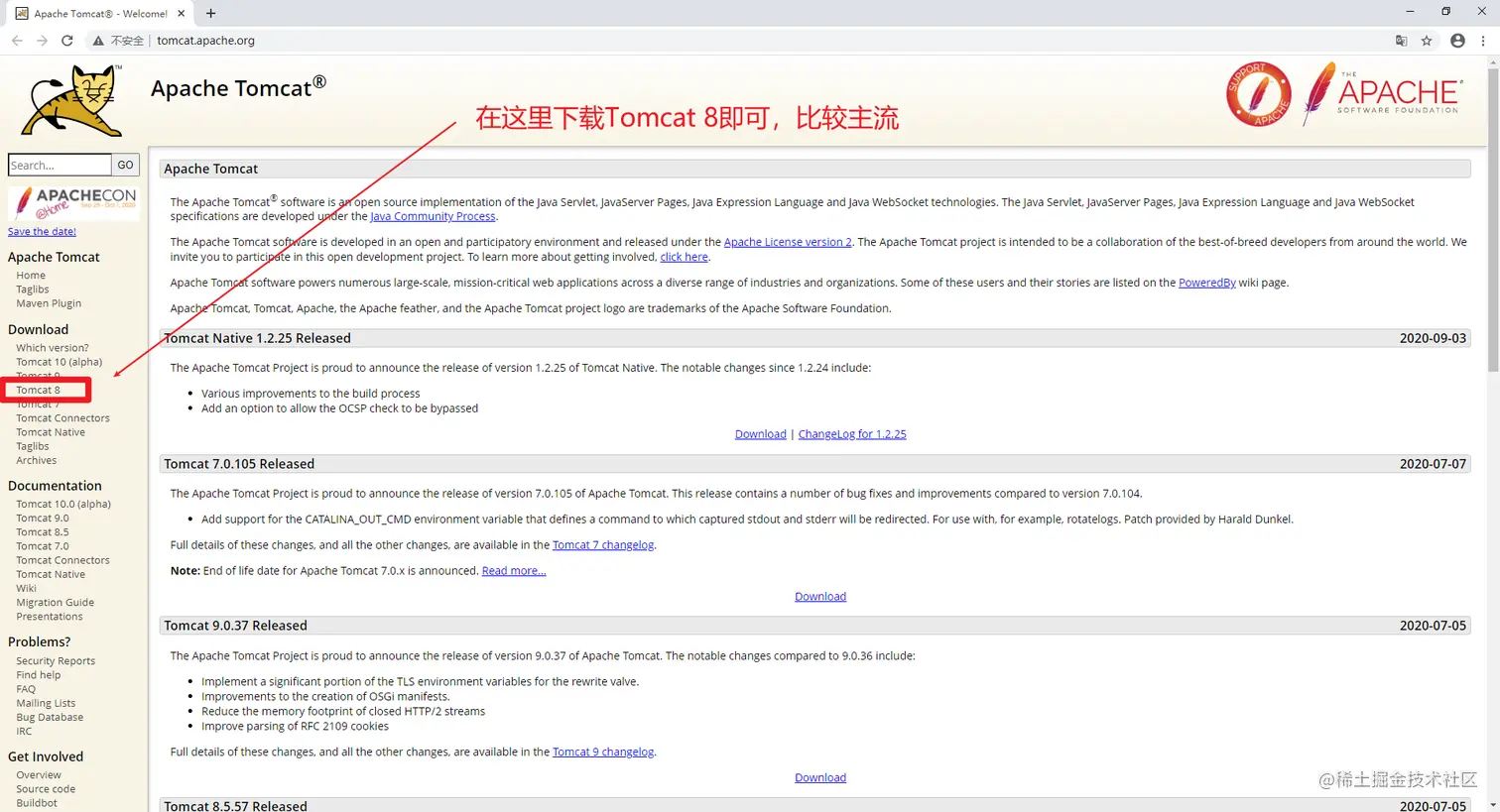
Task: Open Which version? link
Action: click(x=53, y=348)
